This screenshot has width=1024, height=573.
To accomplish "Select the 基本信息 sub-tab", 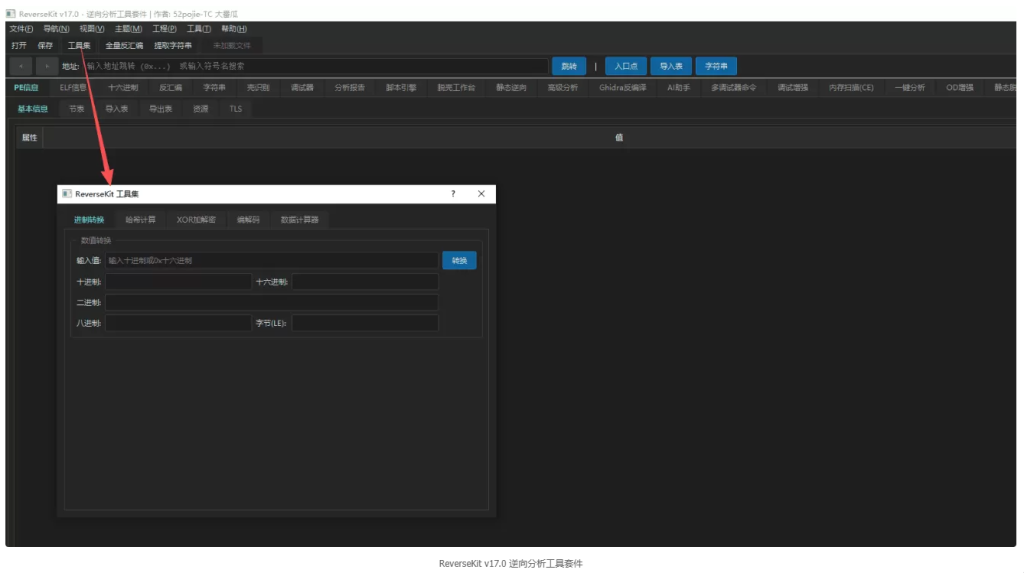I will coord(33,109).
